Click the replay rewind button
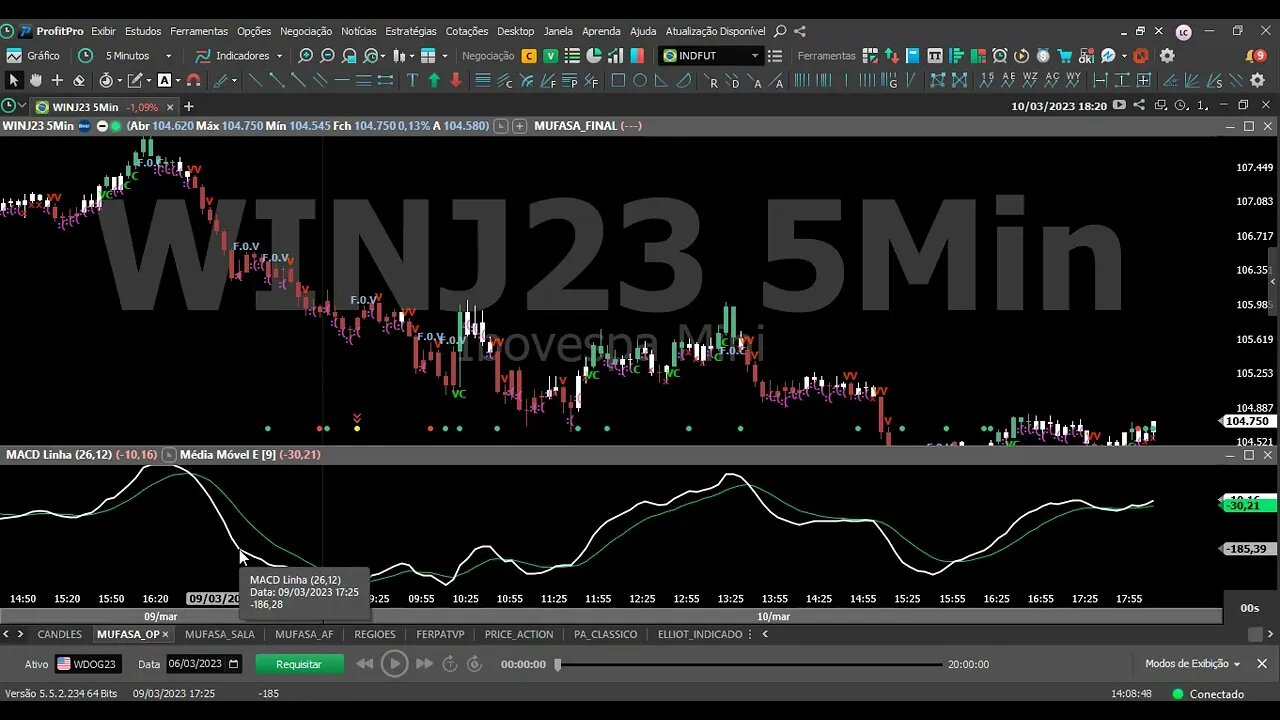This screenshot has height=720, width=1280. click(365, 664)
